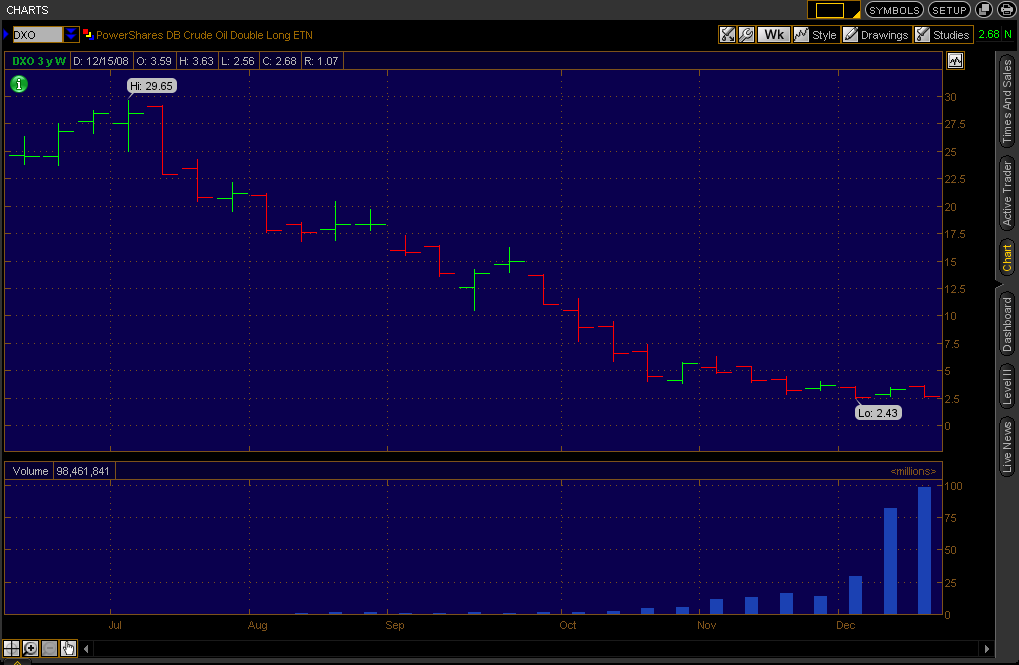Click the yellow-outlined grid layout selector

(830, 10)
